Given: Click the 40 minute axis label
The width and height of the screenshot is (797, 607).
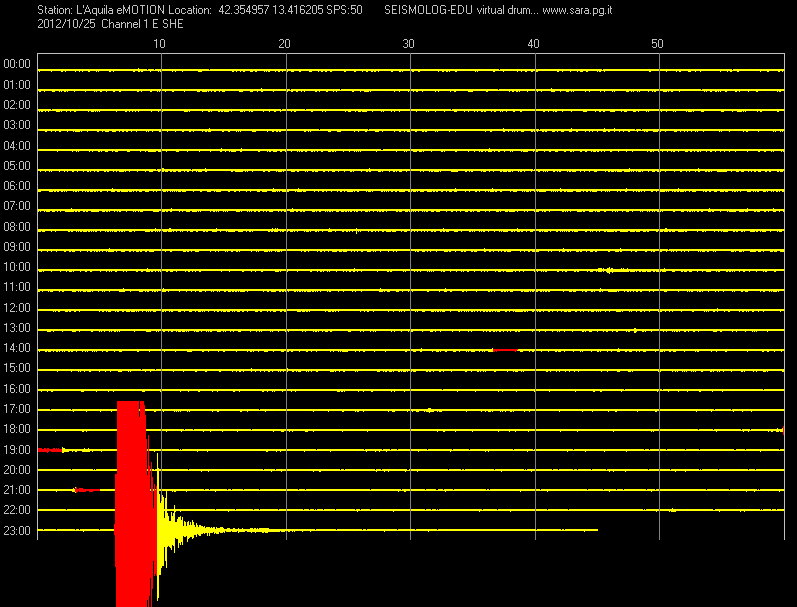Looking at the screenshot, I should [x=533, y=44].
